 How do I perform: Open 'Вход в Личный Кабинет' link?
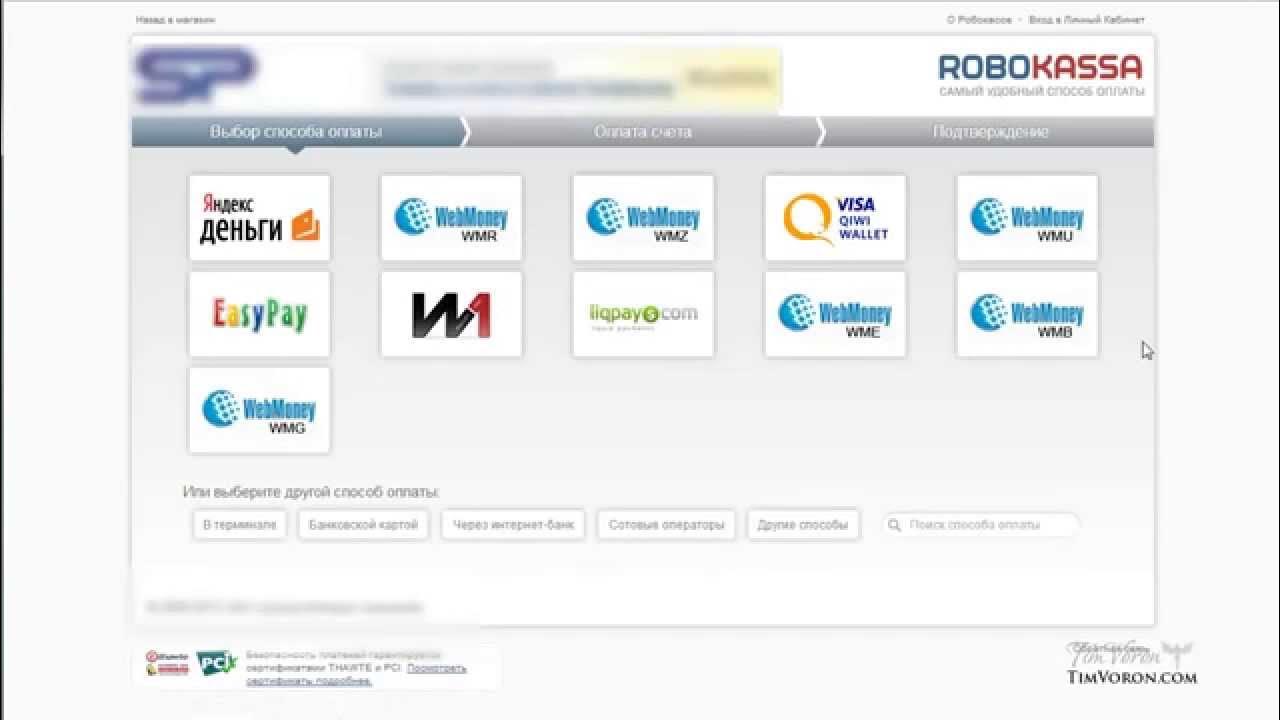(1087, 20)
